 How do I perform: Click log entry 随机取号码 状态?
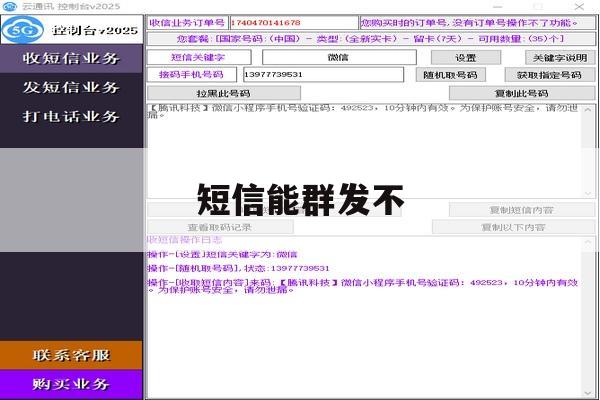pyautogui.click(x=238, y=268)
